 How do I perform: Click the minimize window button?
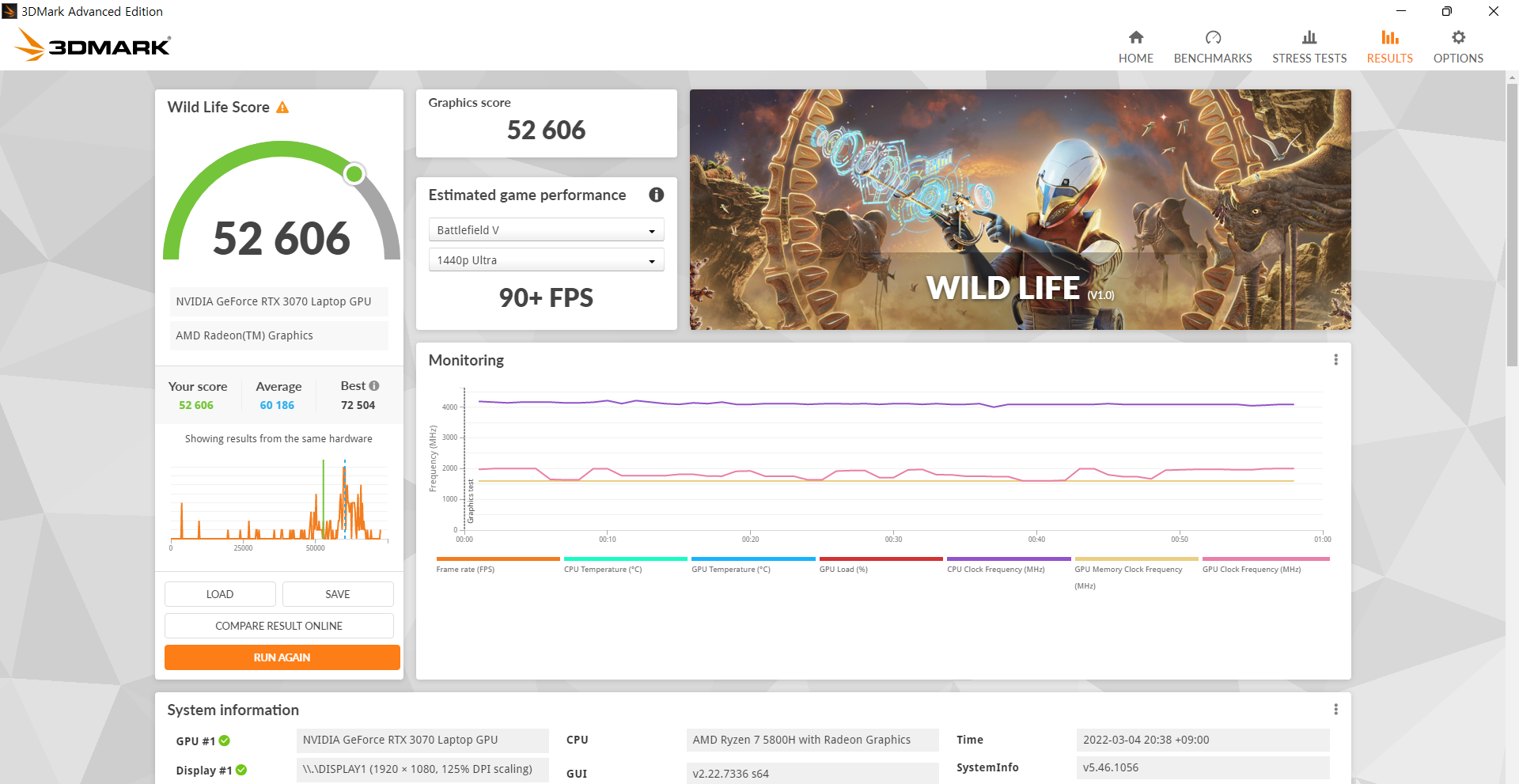click(x=1401, y=11)
